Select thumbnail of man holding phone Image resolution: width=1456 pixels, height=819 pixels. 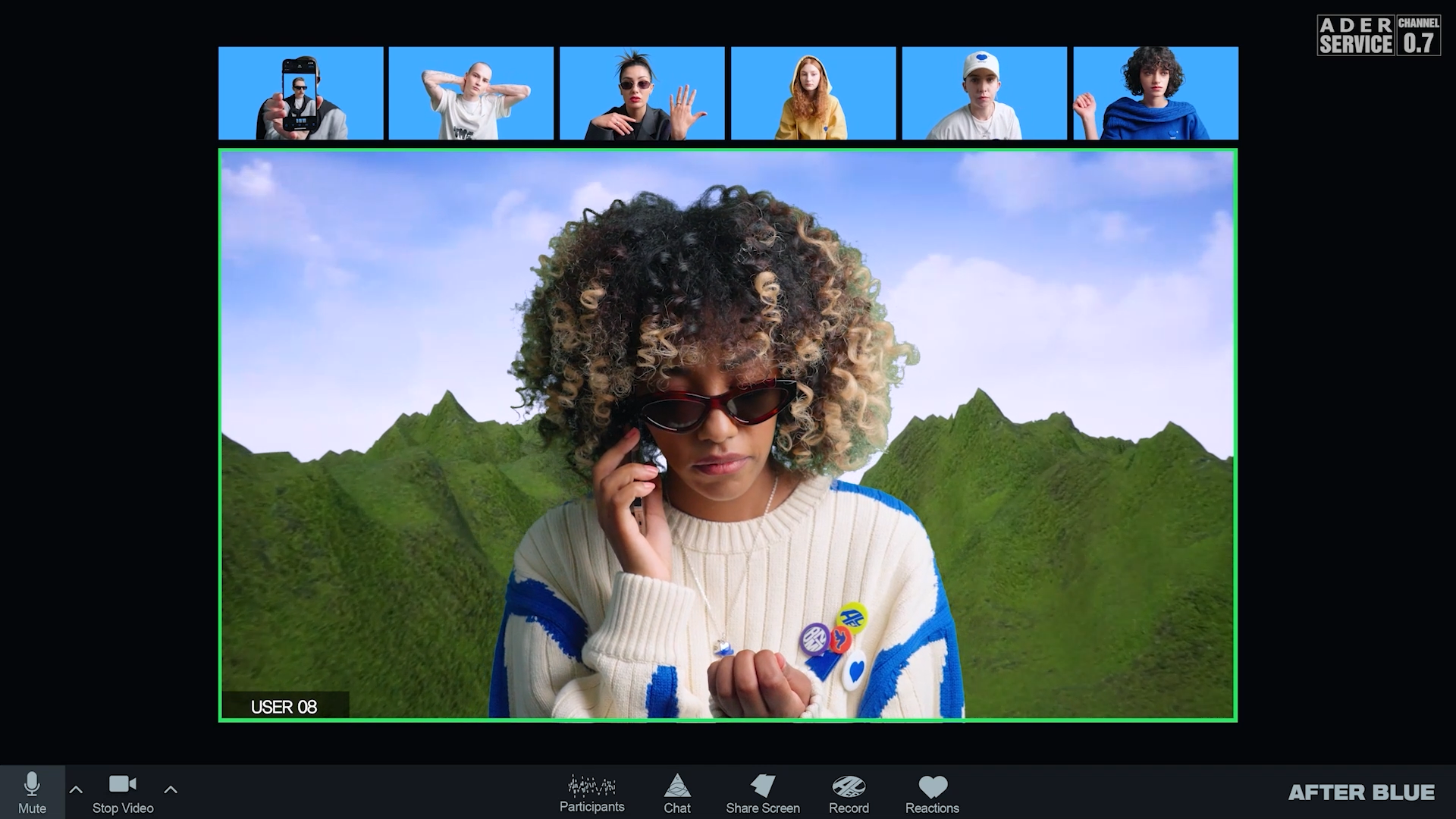(x=301, y=93)
